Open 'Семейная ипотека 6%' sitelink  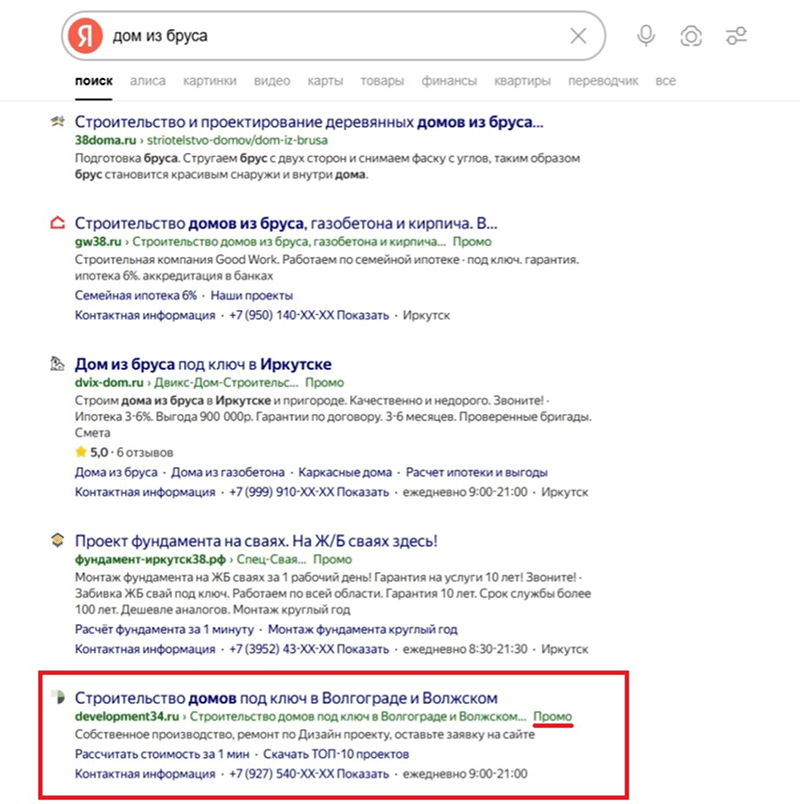point(136,295)
